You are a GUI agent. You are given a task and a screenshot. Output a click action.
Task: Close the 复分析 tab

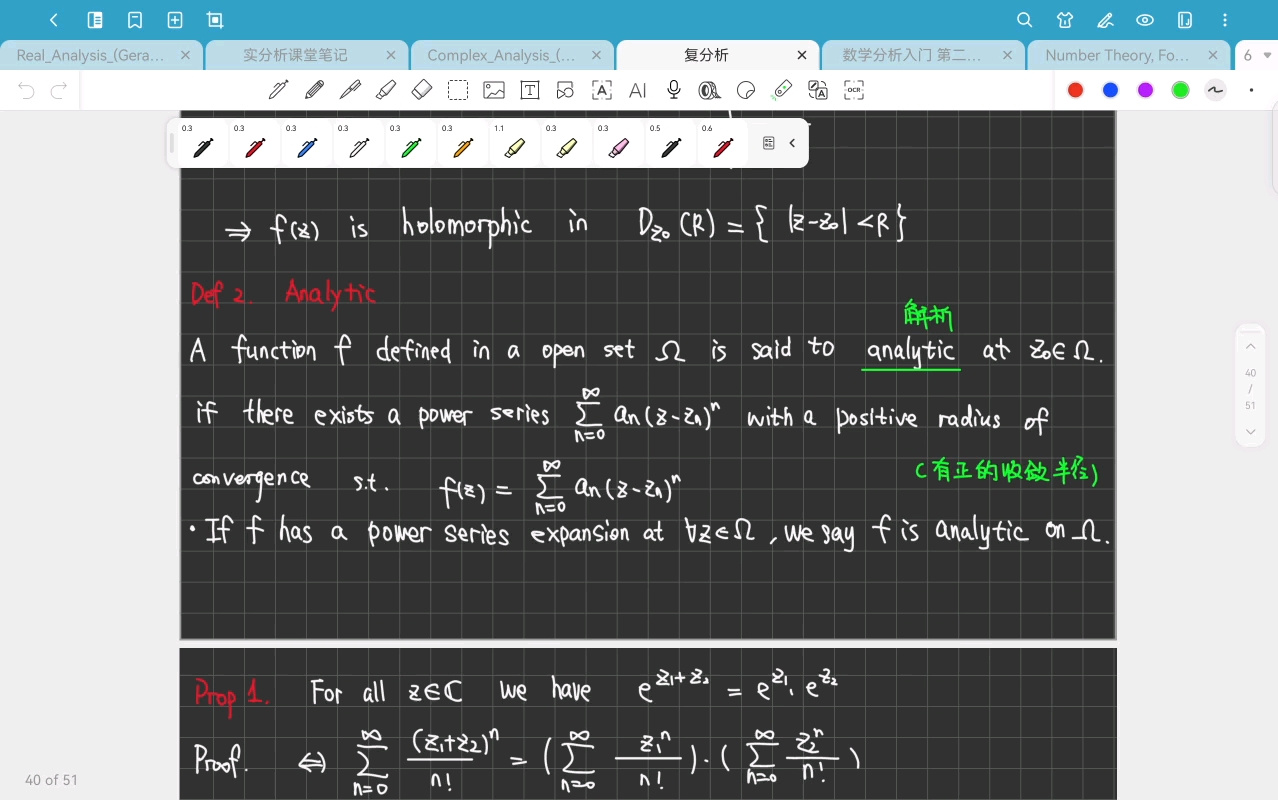802,55
